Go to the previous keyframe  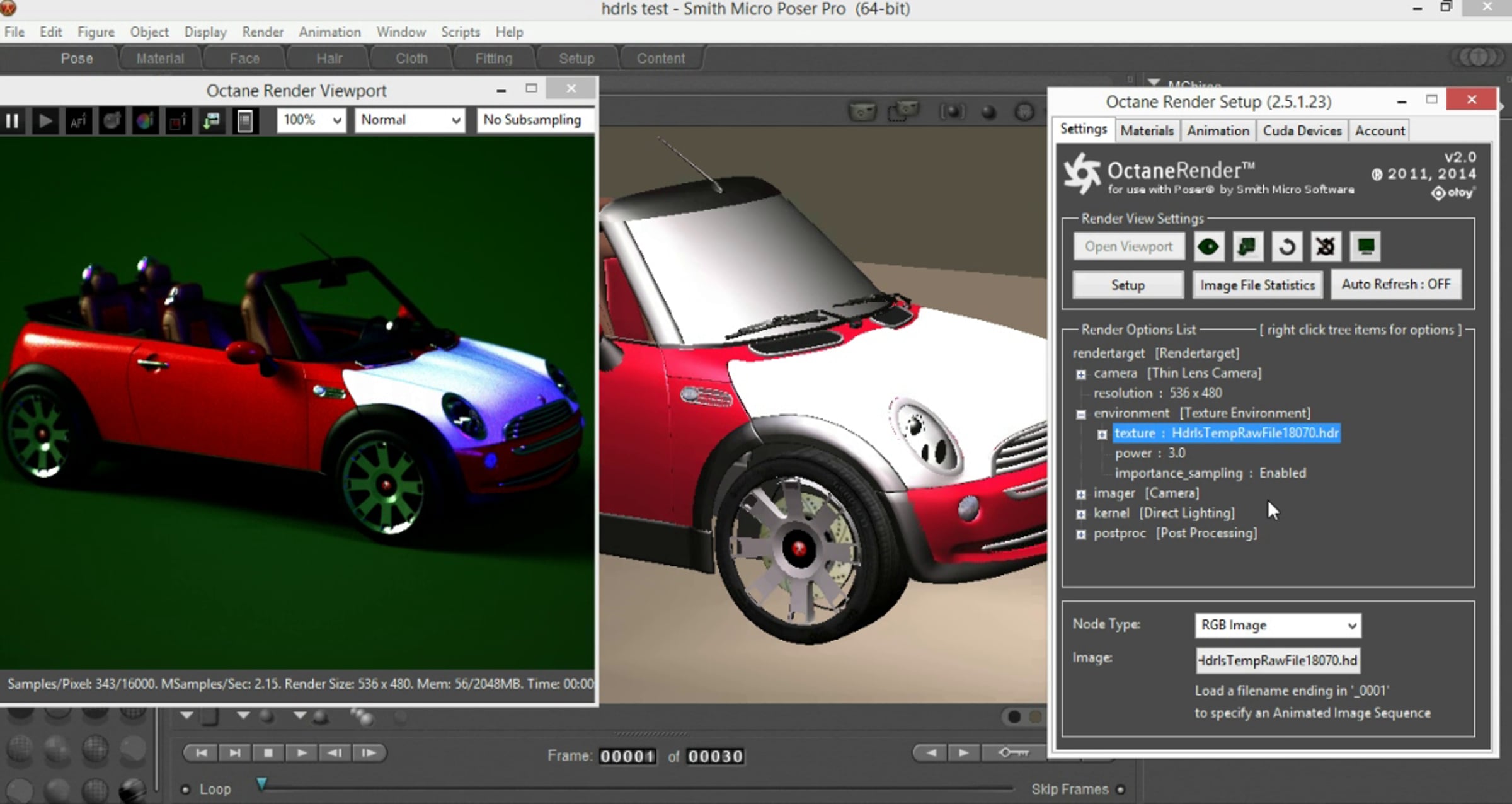[x=931, y=753]
